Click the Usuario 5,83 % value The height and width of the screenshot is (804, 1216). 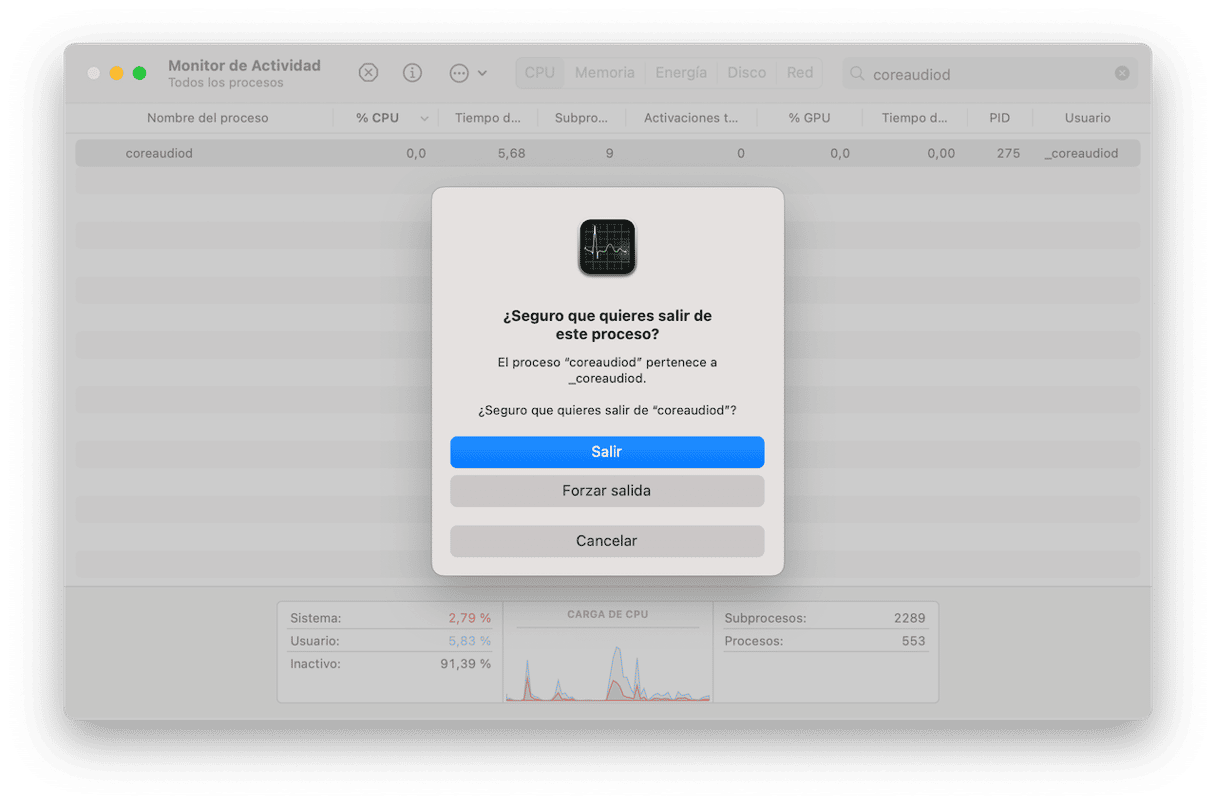469,641
